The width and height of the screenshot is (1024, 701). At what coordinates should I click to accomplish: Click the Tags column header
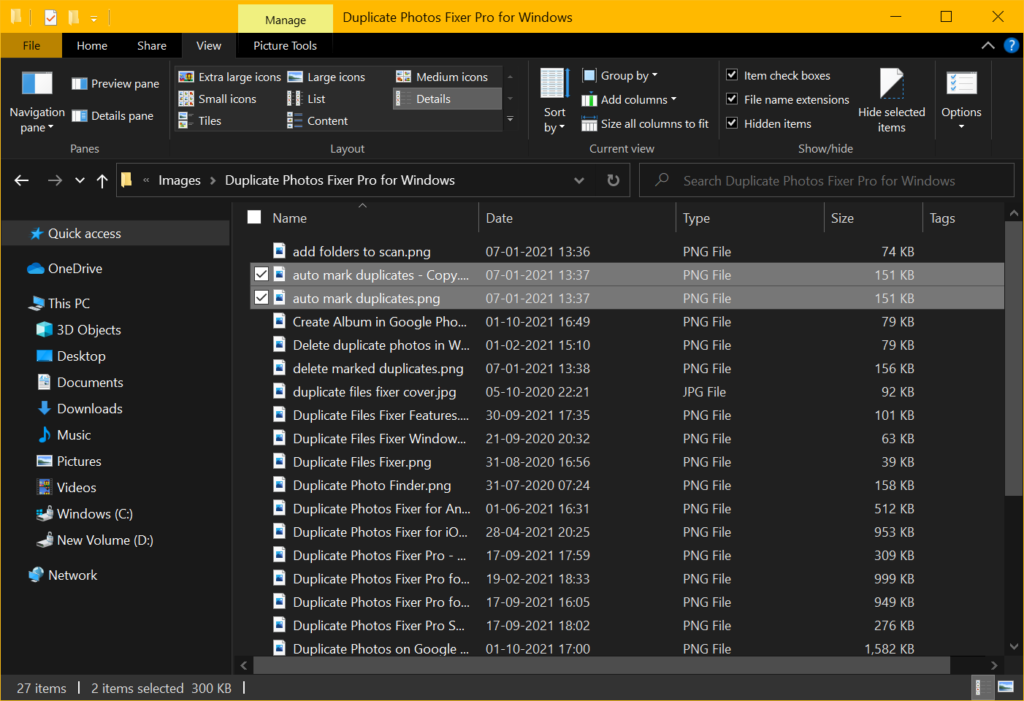(963, 218)
